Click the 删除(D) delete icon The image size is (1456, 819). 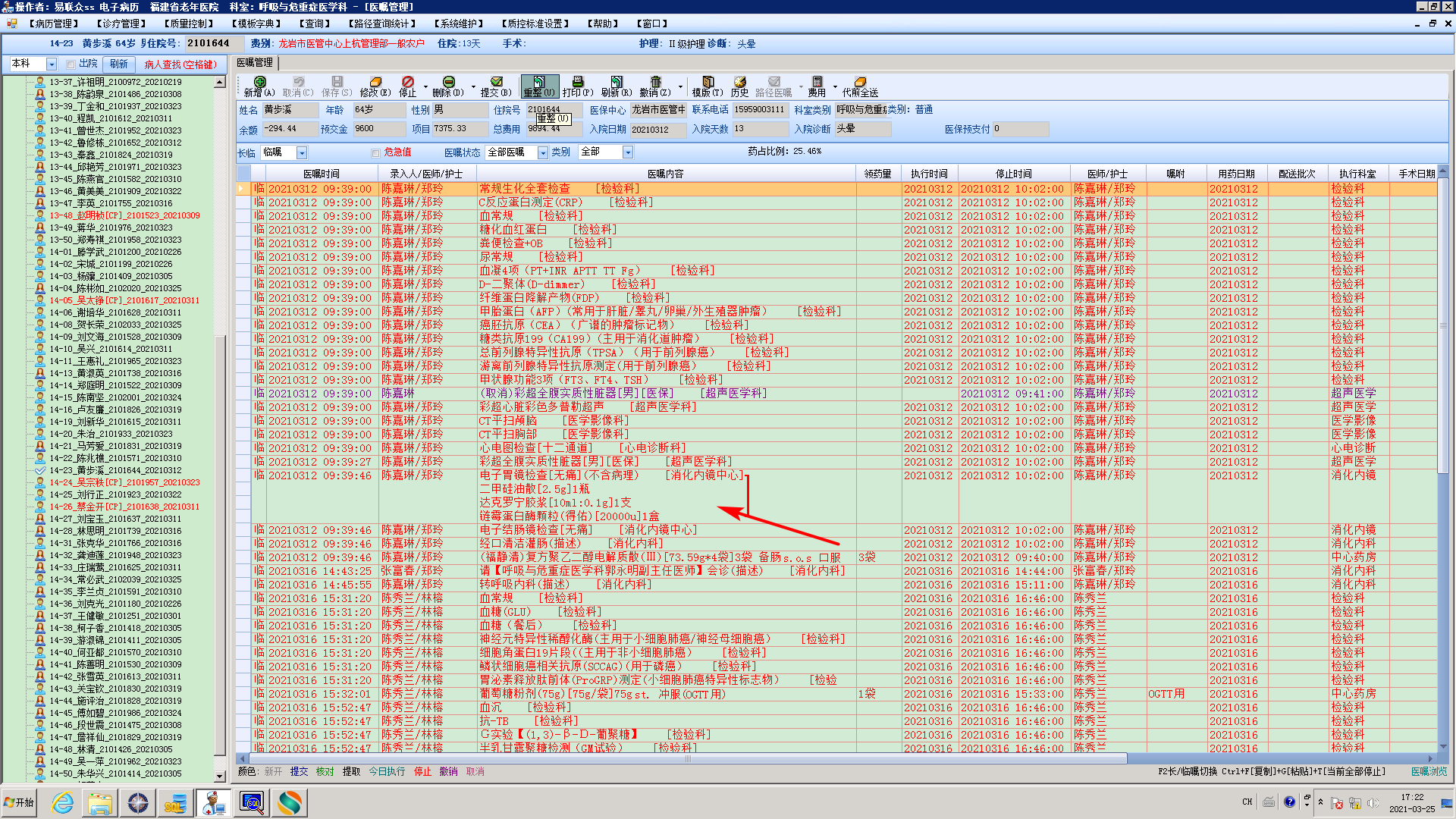[x=448, y=82]
